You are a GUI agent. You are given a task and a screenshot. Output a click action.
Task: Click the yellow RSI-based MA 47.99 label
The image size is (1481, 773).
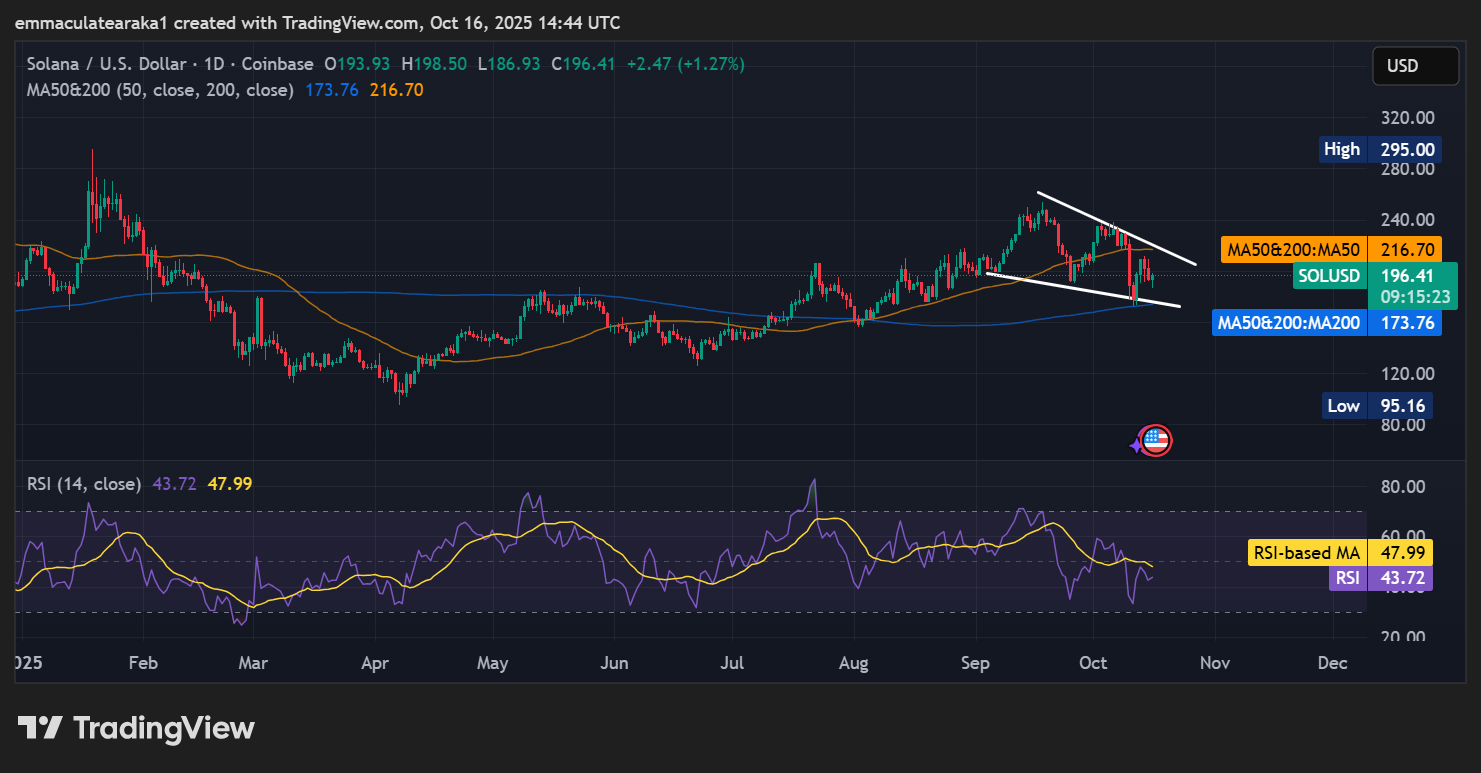[x=1340, y=553]
